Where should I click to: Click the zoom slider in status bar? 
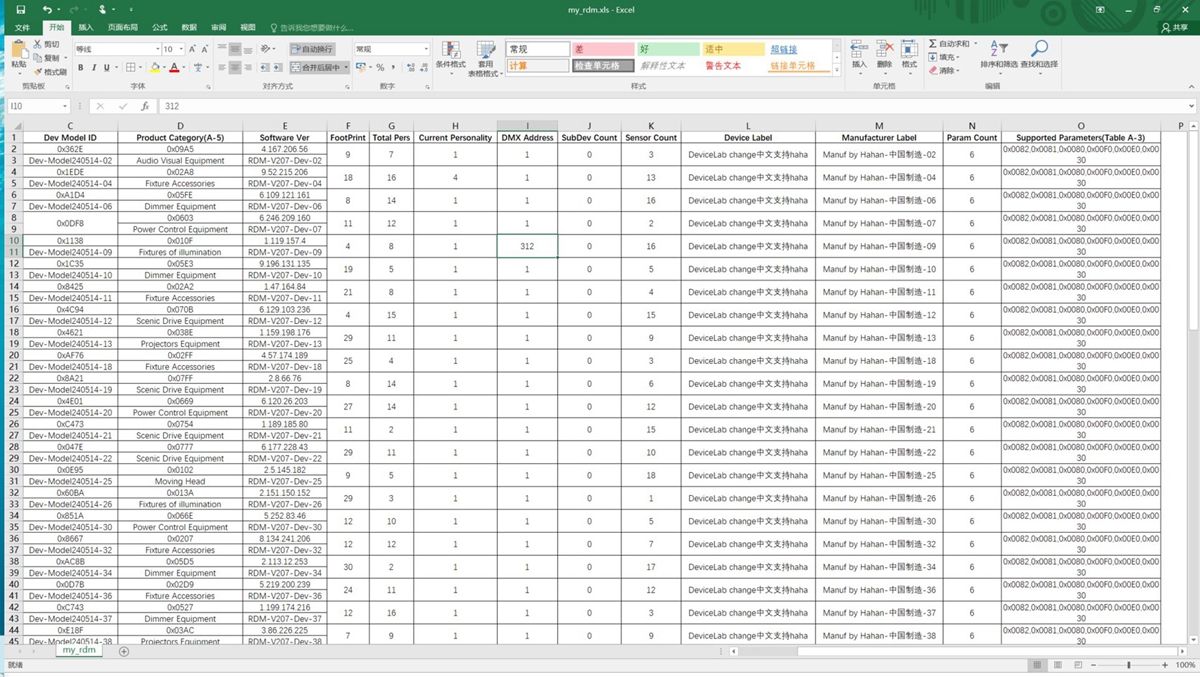pyautogui.click(x=1128, y=665)
